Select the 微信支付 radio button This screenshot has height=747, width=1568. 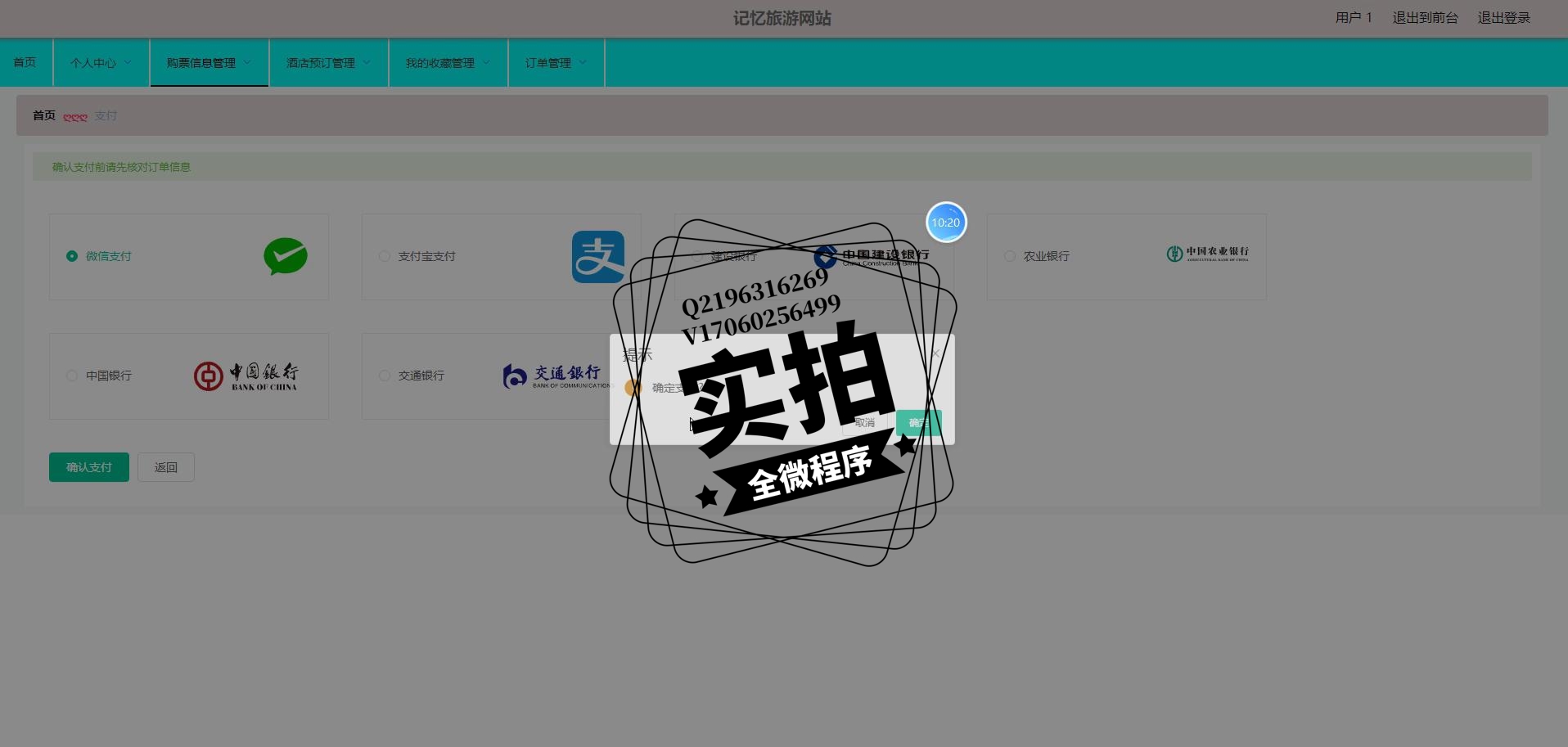72,256
